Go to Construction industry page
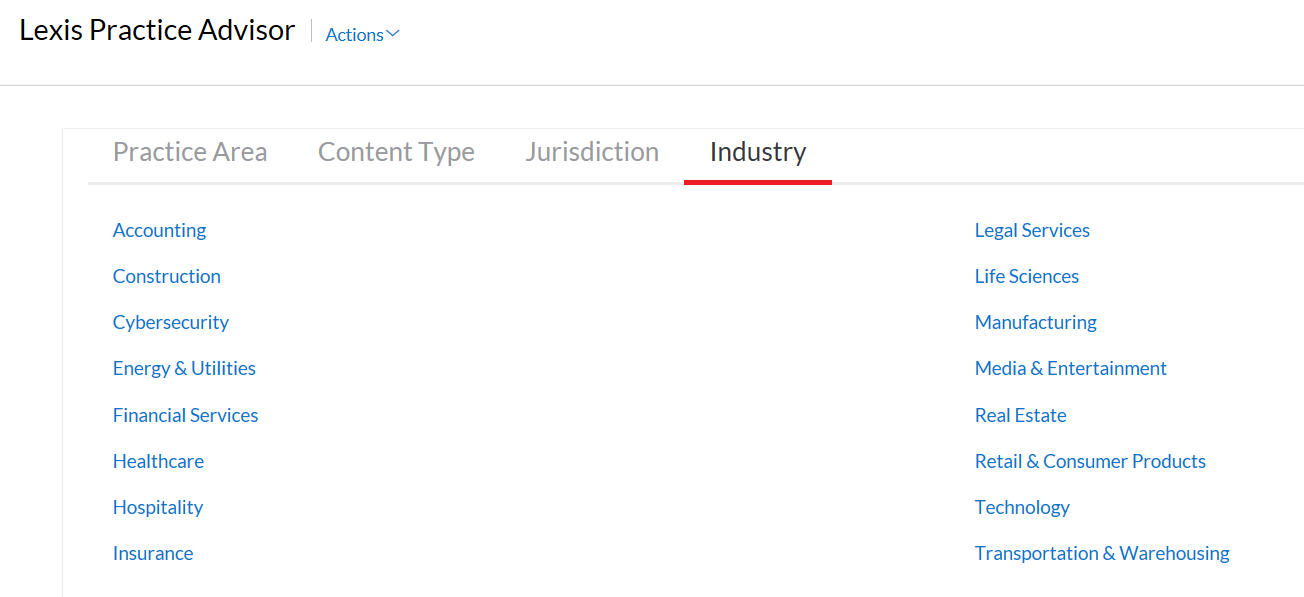 [x=166, y=276]
